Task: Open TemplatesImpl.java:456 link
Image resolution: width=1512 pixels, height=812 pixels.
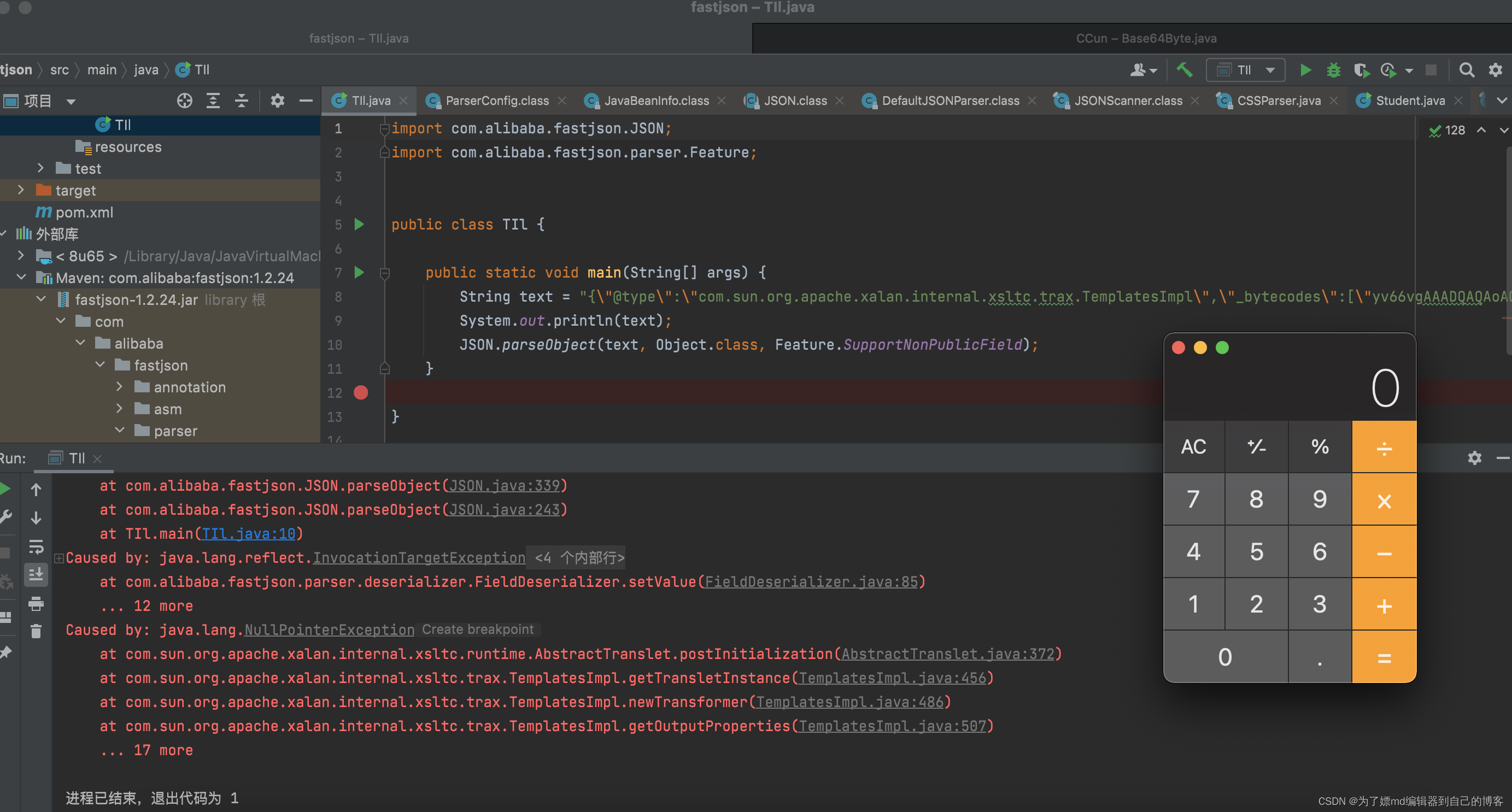Action: (x=892, y=678)
